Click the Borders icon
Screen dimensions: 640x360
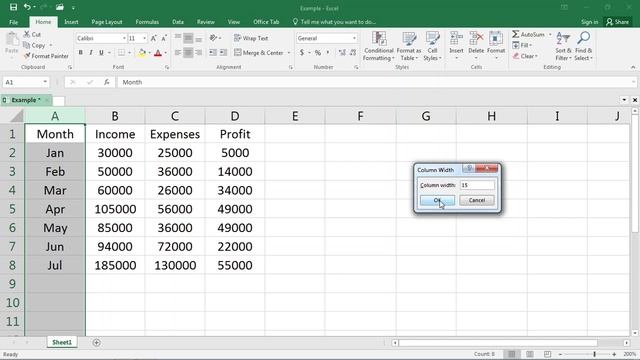pyautogui.click(x=122, y=53)
